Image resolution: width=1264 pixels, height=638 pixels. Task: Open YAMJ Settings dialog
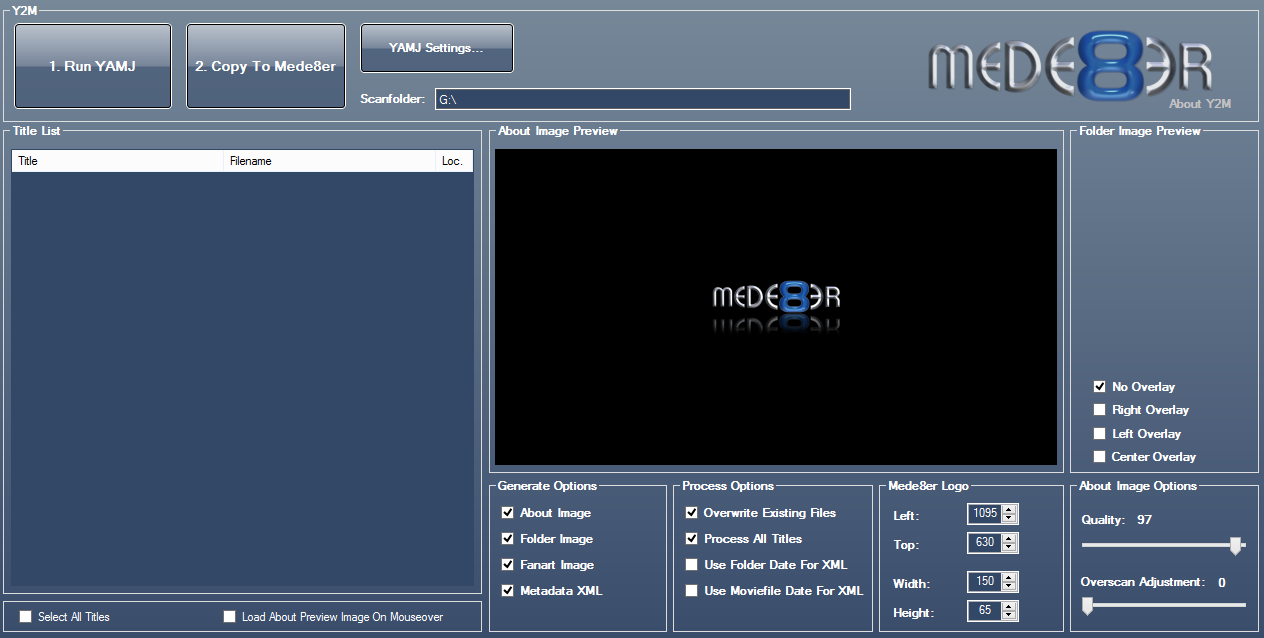[x=436, y=48]
